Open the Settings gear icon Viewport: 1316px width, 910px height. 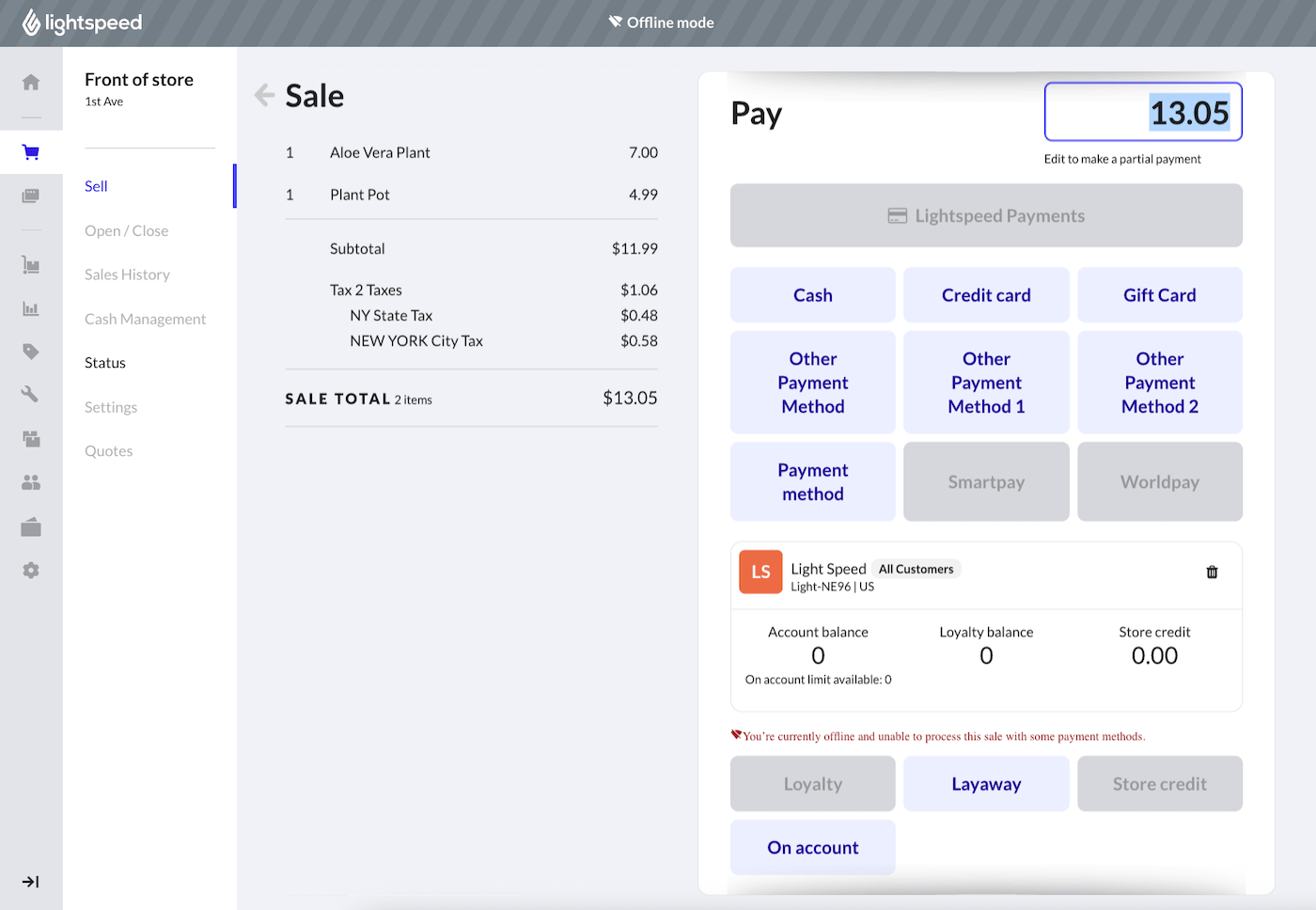tap(31, 571)
